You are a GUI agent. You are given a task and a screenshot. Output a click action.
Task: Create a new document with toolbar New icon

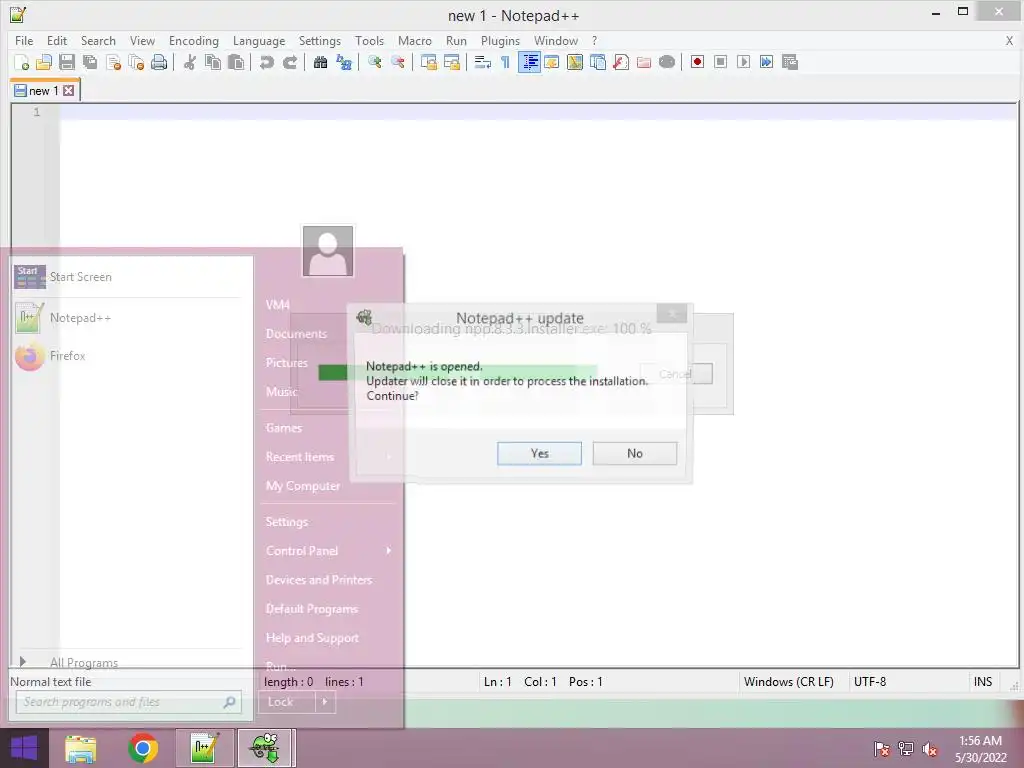point(21,62)
